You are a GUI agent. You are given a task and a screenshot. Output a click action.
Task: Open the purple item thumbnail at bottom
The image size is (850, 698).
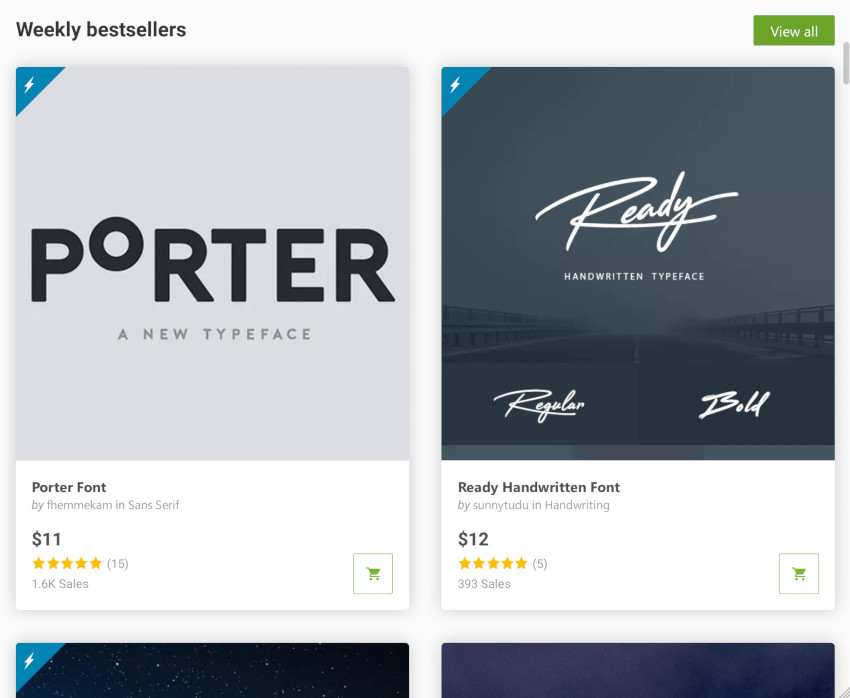[x=638, y=670]
